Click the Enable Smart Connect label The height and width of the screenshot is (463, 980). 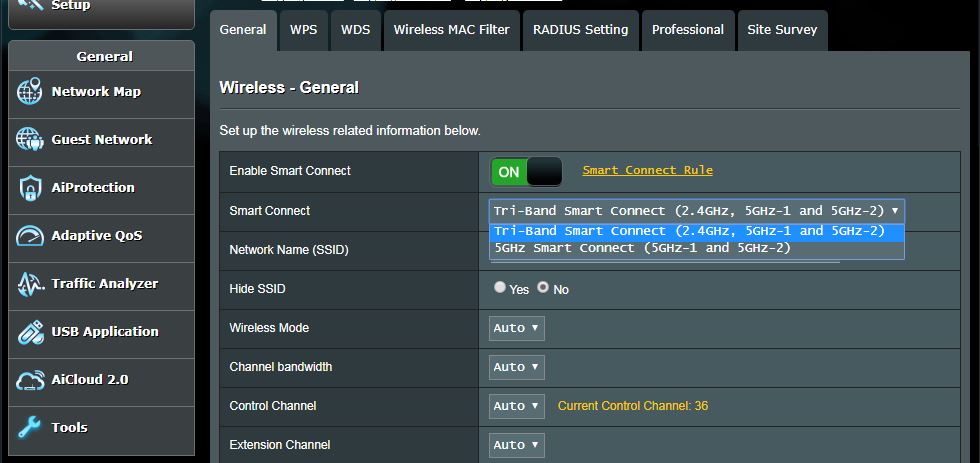[290, 171]
